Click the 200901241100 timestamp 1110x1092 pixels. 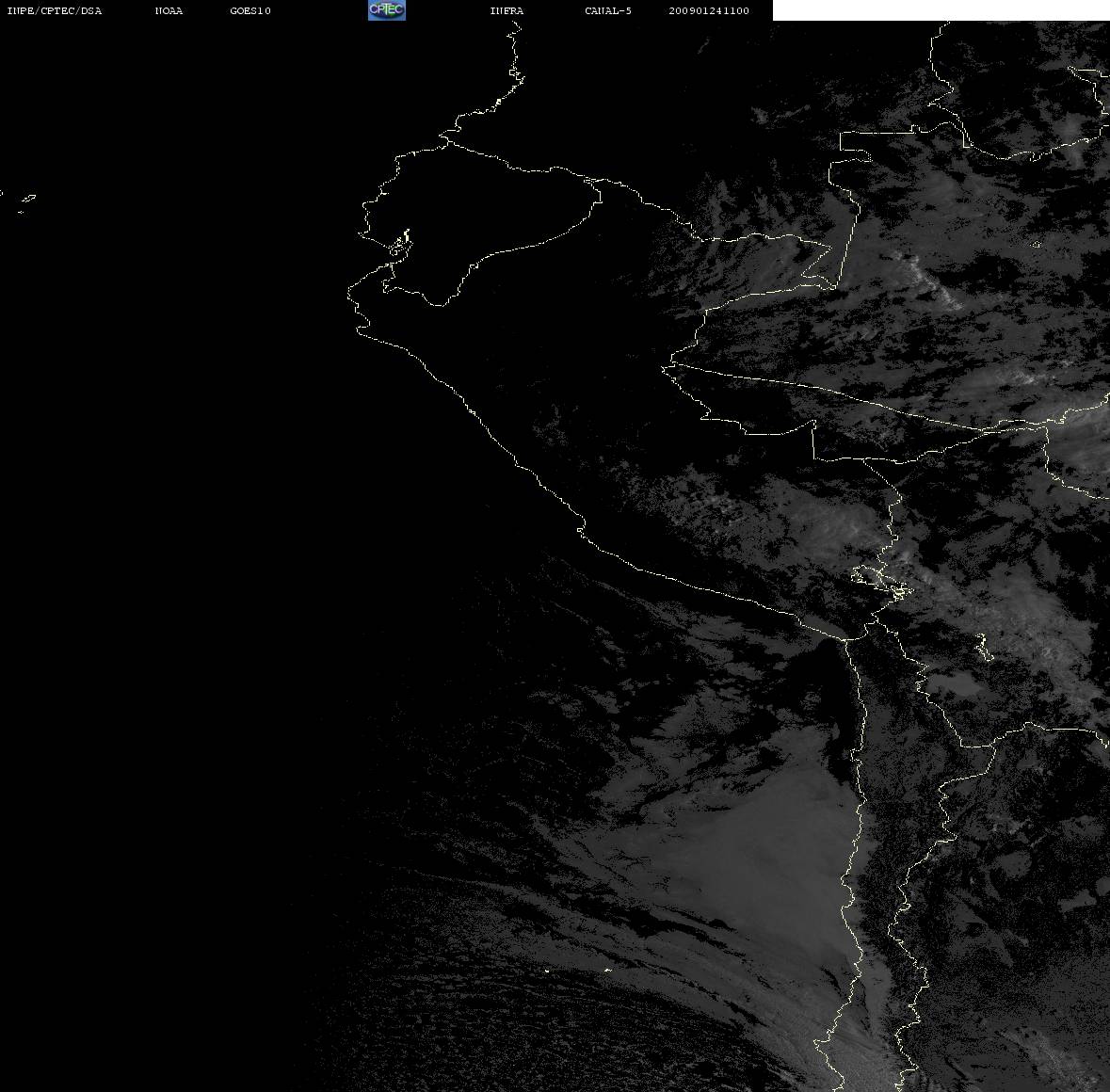point(709,10)
